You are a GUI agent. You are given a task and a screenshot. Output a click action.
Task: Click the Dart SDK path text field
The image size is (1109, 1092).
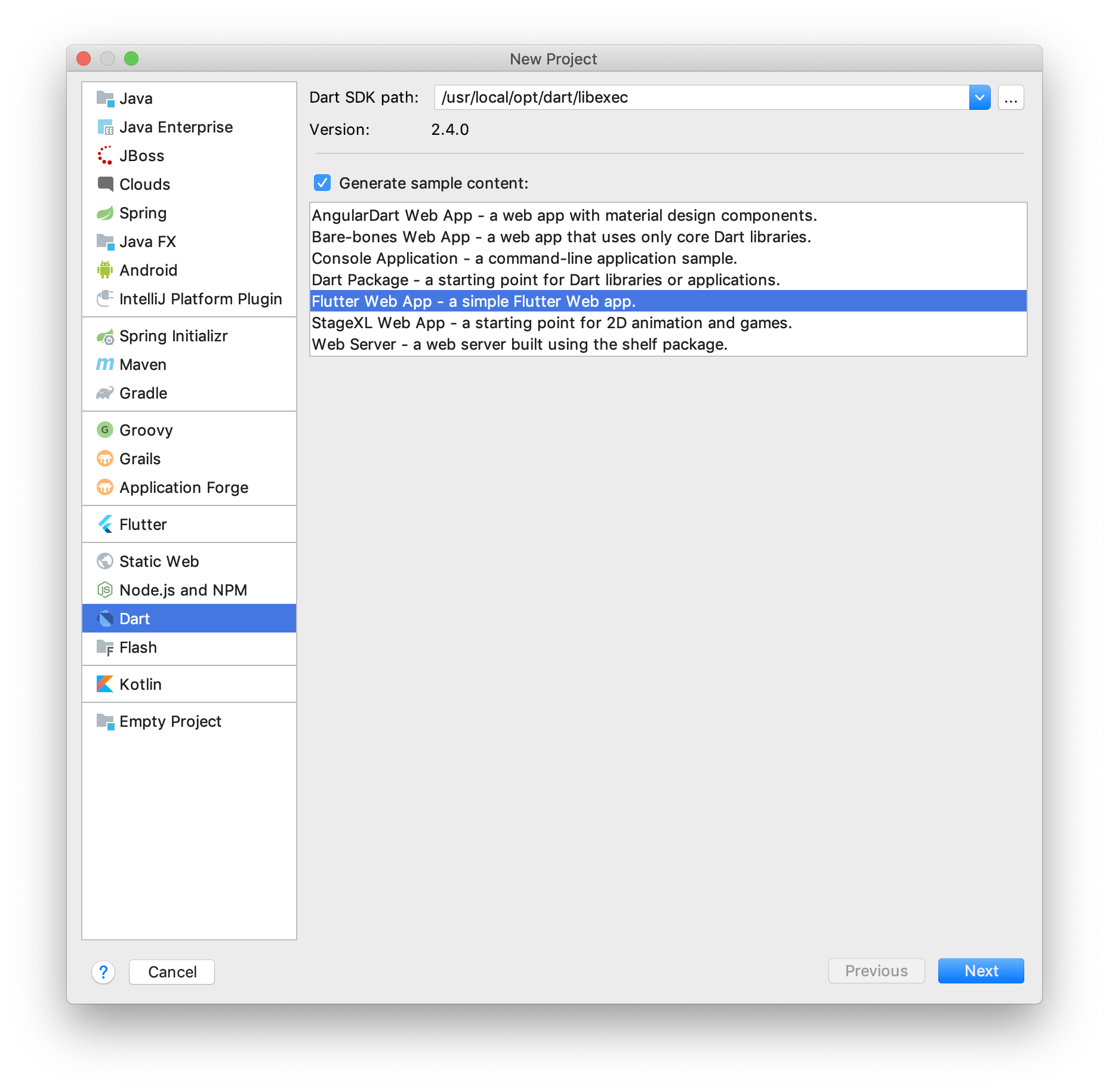(x=702, y=97)
